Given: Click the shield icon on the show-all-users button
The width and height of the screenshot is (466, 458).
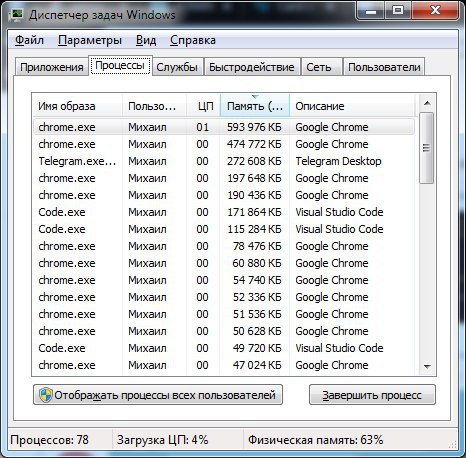Looking at the screenshot, I should coord(45,395).
